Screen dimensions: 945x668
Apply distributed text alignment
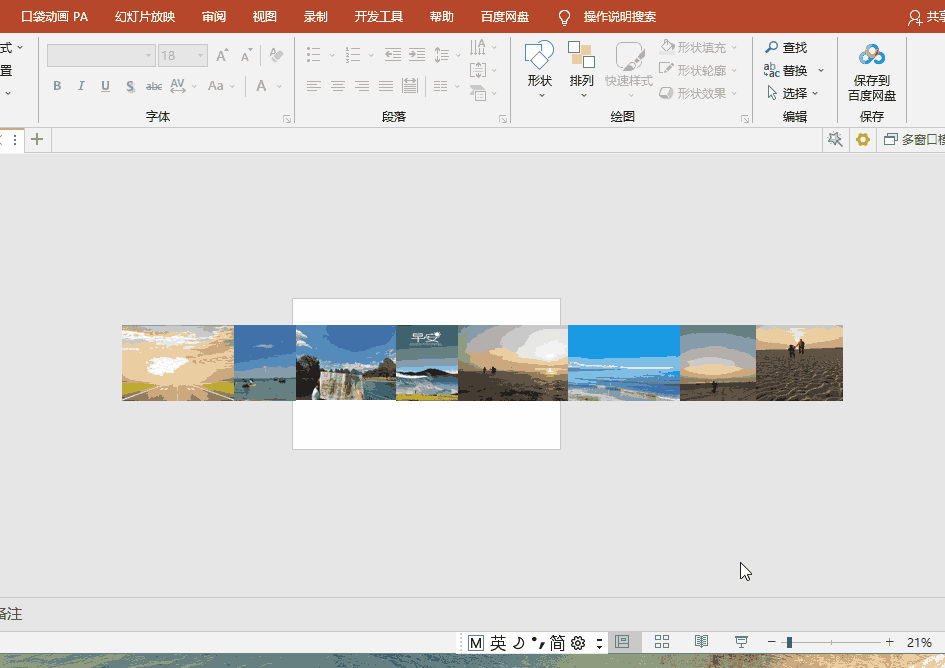[x=410, y=86]
